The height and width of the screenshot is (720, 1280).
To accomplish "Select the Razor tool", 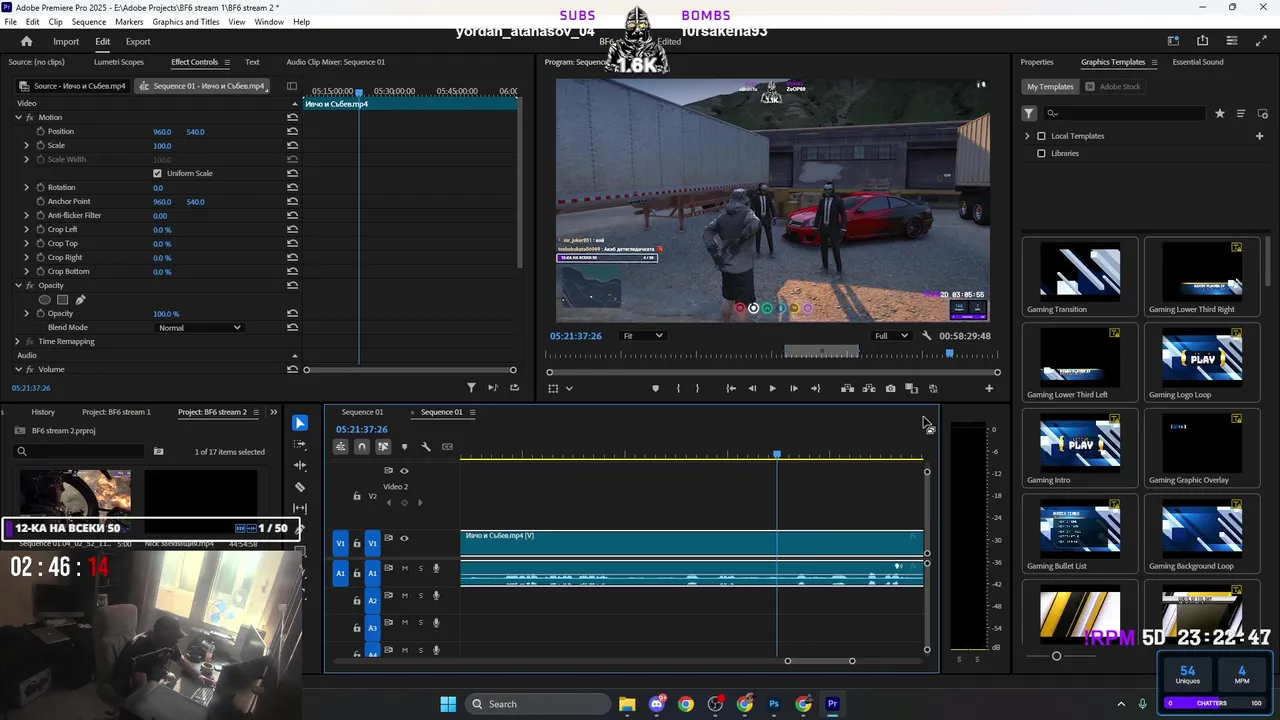I will click(x=300, y=487).
